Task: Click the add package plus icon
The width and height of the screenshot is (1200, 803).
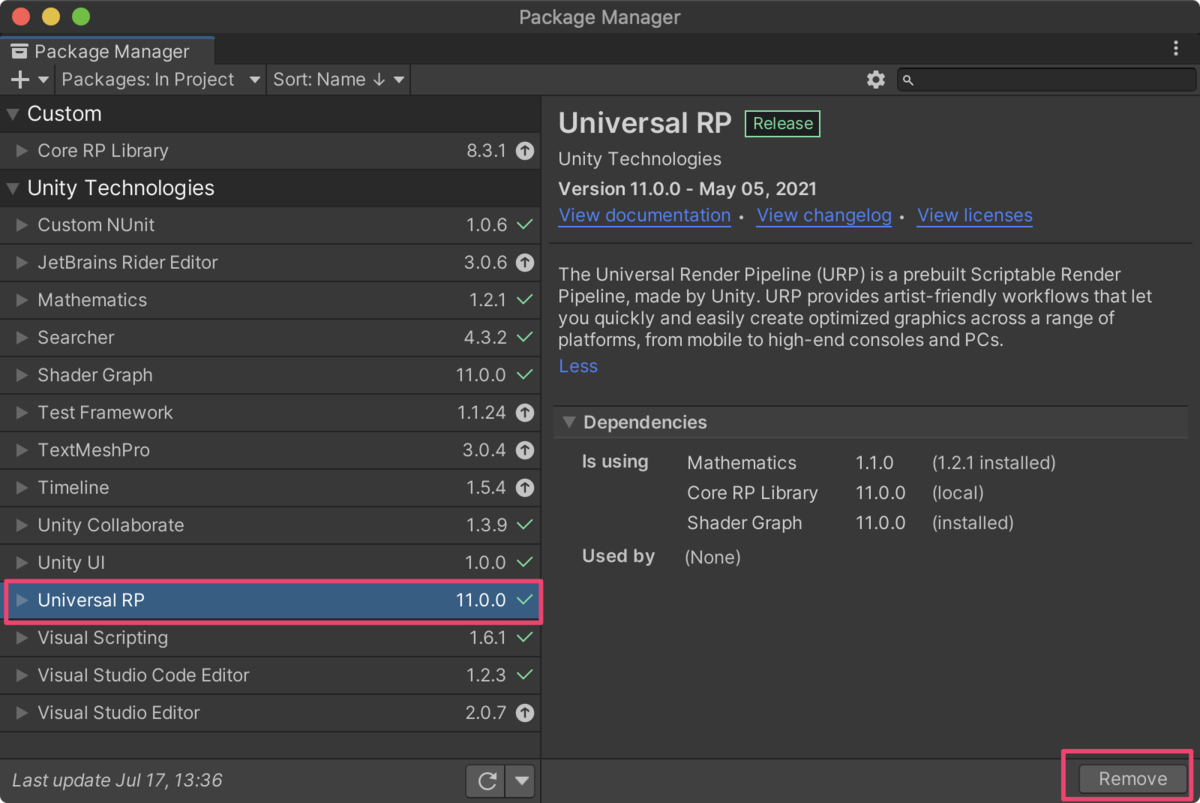Action: (x=20, y=80)
